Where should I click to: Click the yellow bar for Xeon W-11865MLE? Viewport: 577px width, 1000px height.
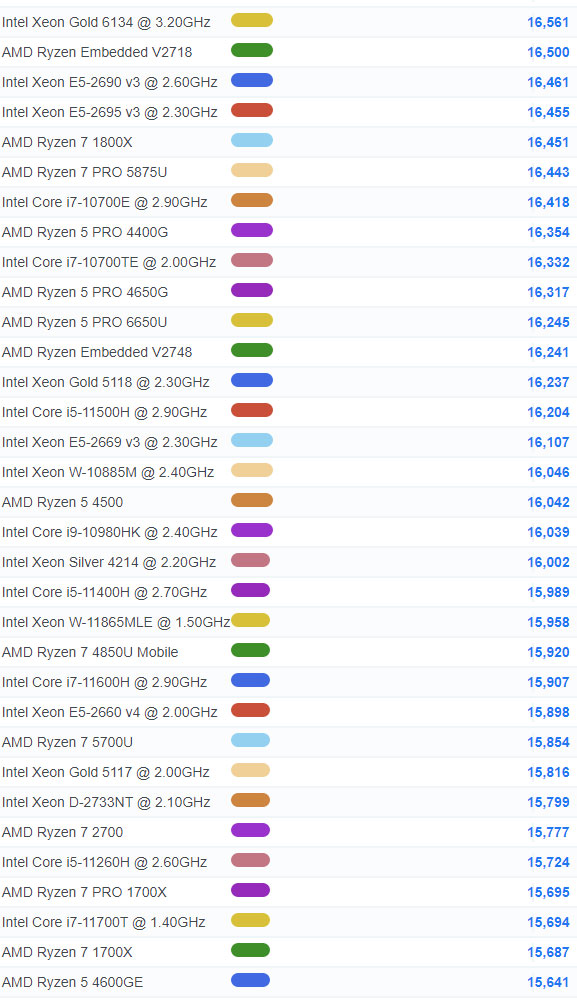251,620
